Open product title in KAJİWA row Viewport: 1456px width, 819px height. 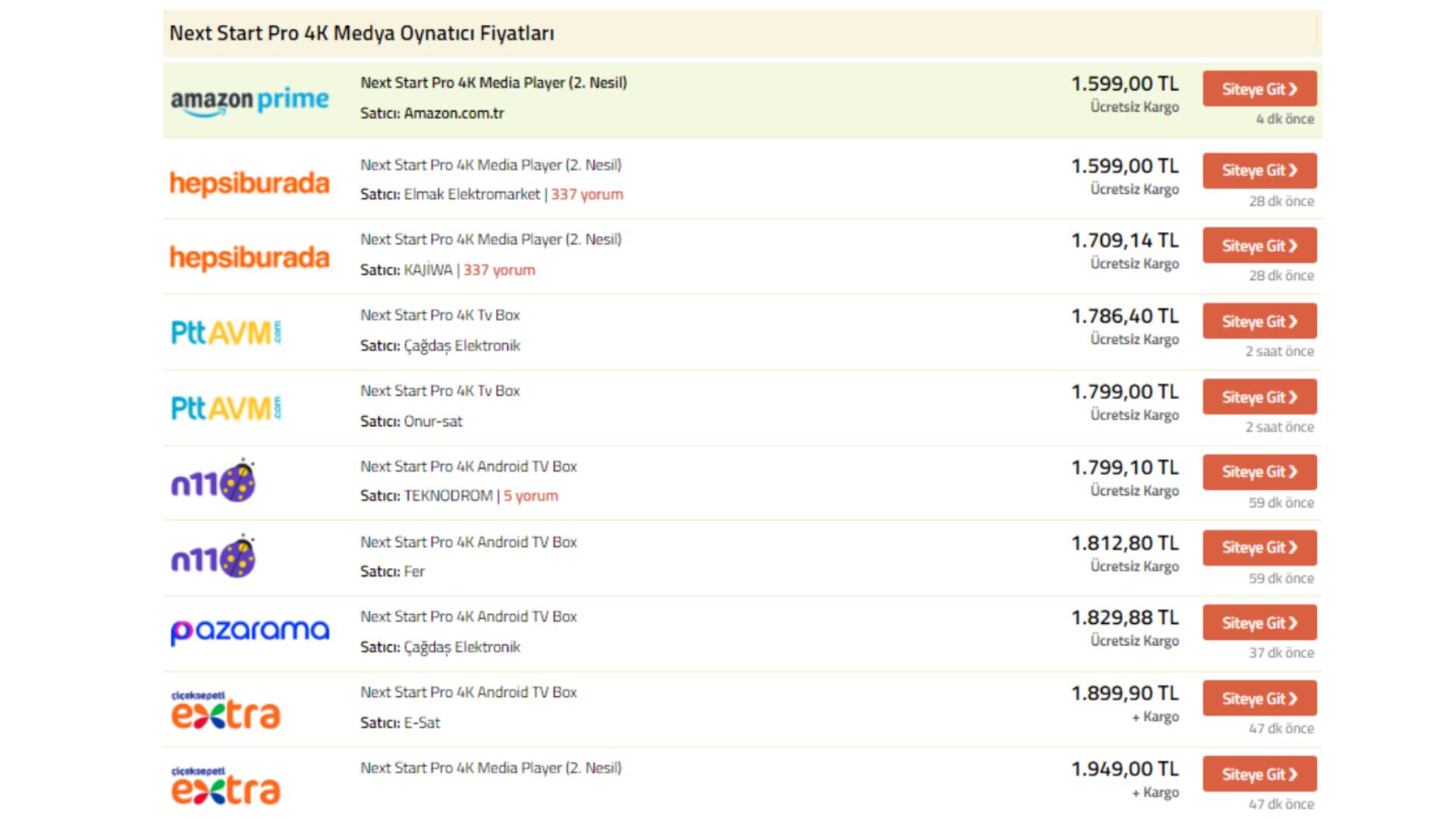click(491, 240)
